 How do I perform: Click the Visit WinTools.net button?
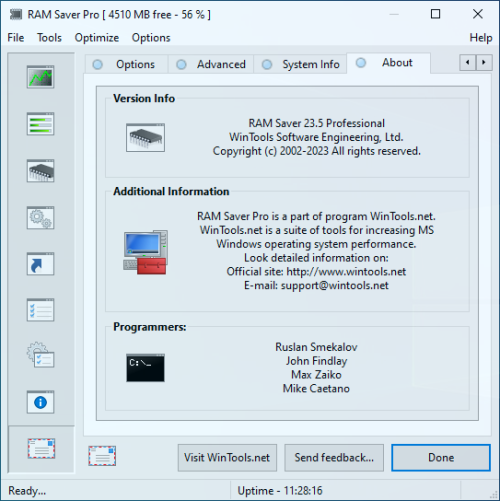[x=227, y=458]
